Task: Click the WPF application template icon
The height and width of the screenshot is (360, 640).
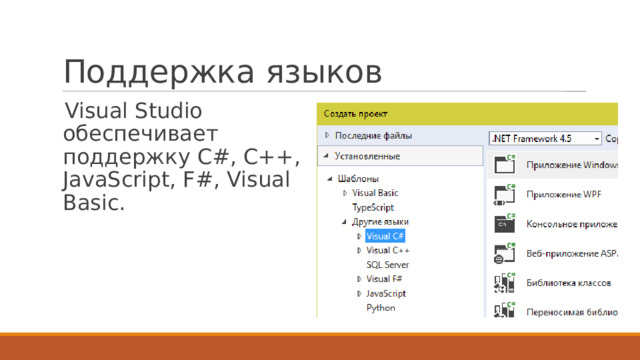Action: (x=505, y=194)
